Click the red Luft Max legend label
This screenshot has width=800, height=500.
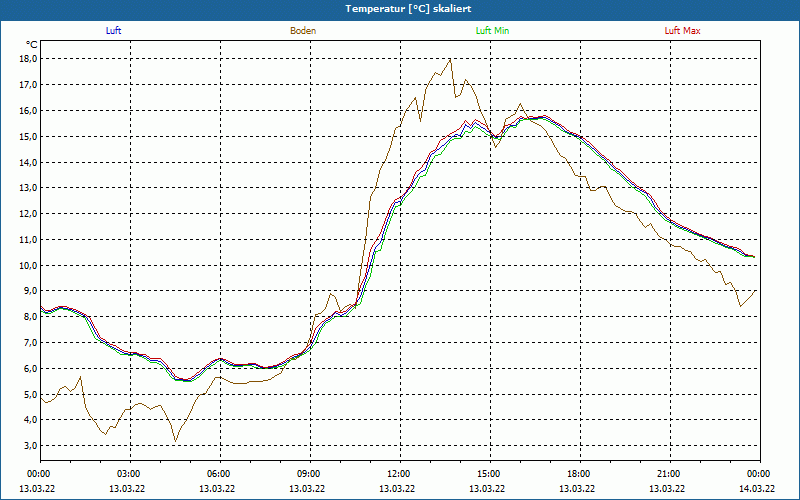click(x=682, y=31)
